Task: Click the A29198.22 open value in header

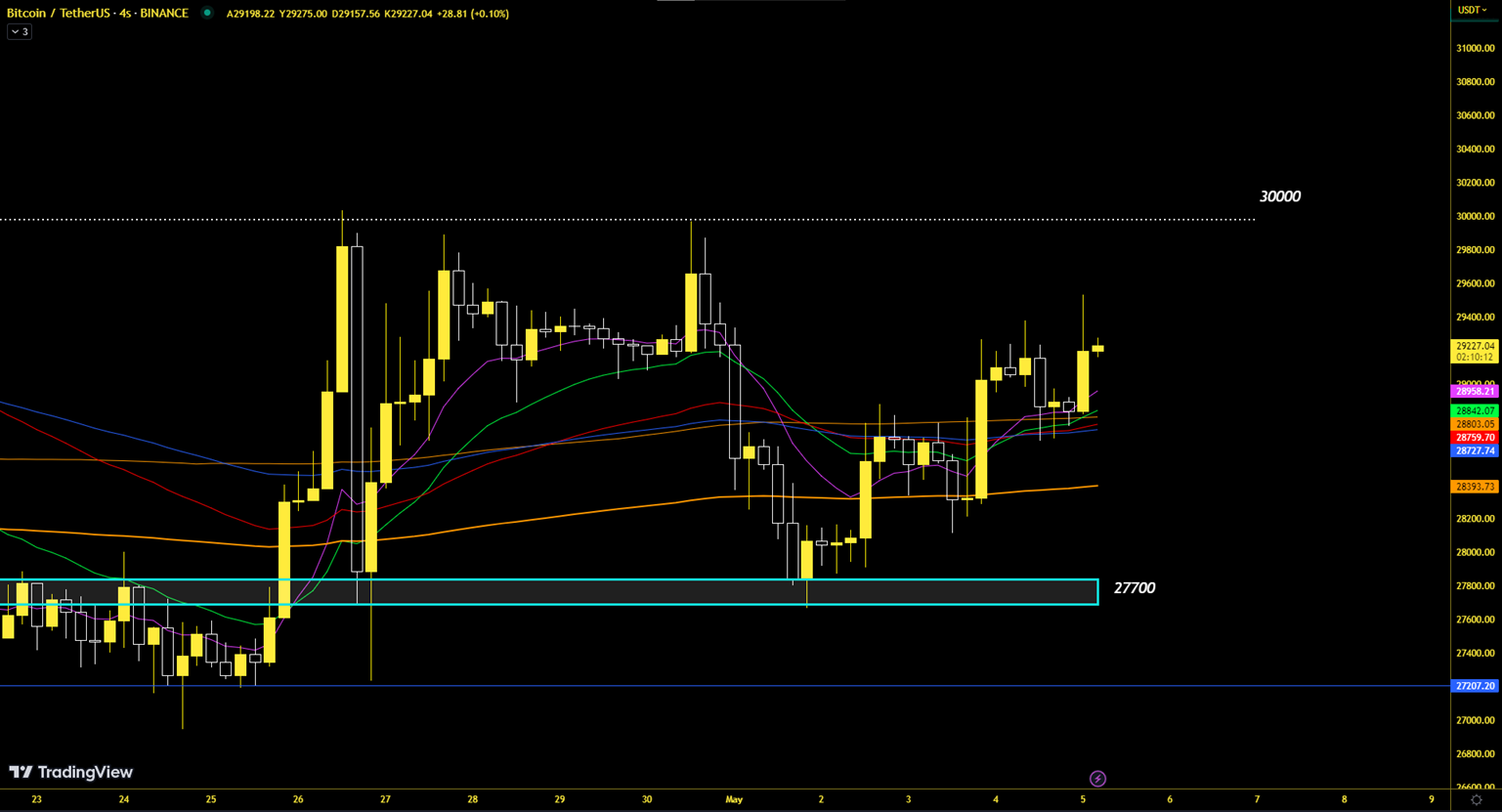Action: coord(250,14)
